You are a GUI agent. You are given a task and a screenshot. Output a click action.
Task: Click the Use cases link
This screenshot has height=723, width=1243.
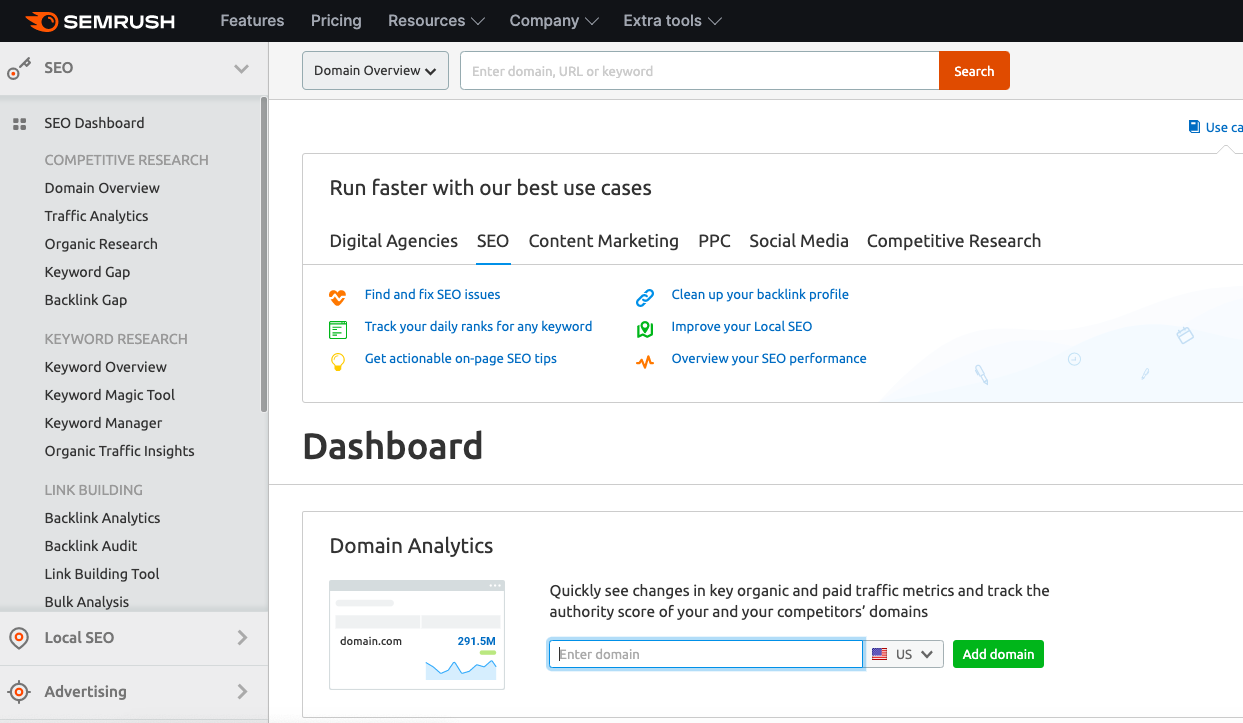coord(1224,127)
